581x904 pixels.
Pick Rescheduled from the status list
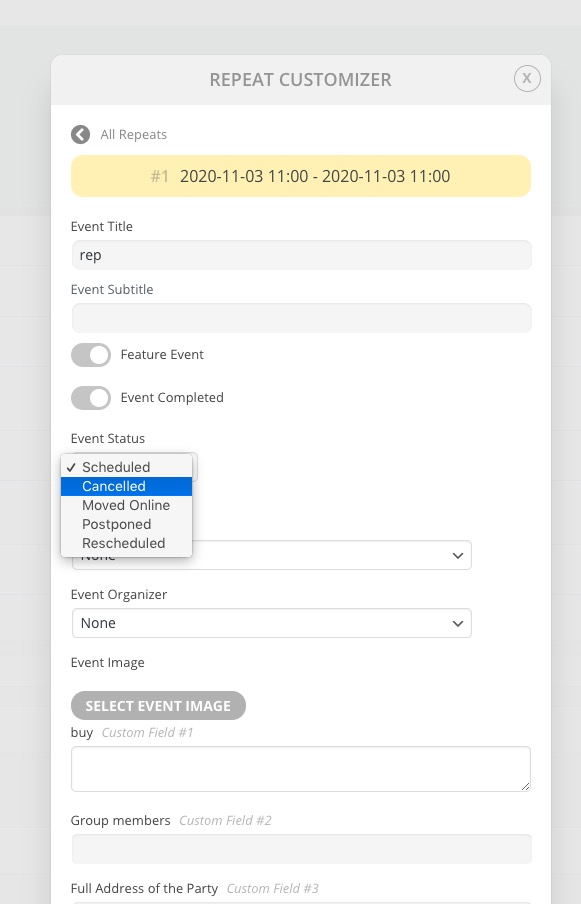coord(126,543)
